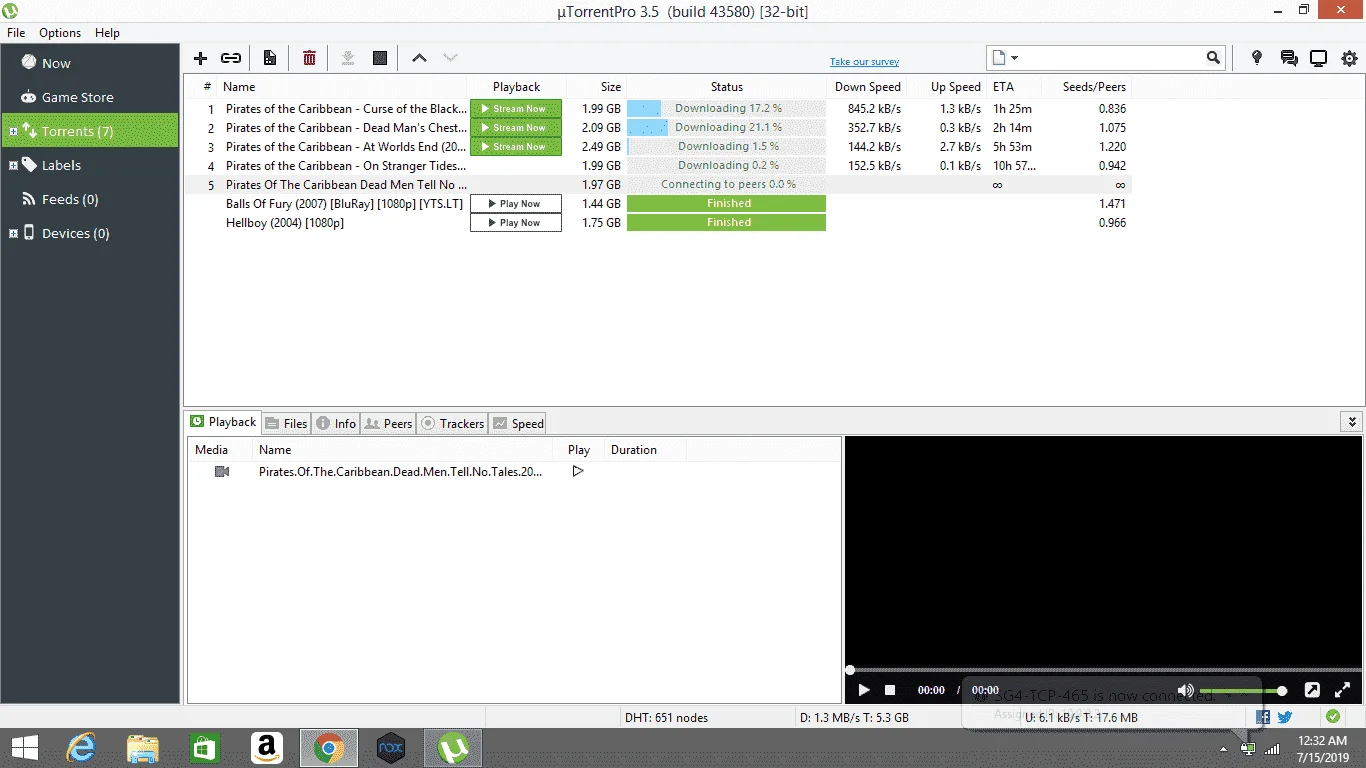This screenshot has width=1366, height=768.
Task: Open Preferences with the gear icon
Action: tap(1350, 58)
